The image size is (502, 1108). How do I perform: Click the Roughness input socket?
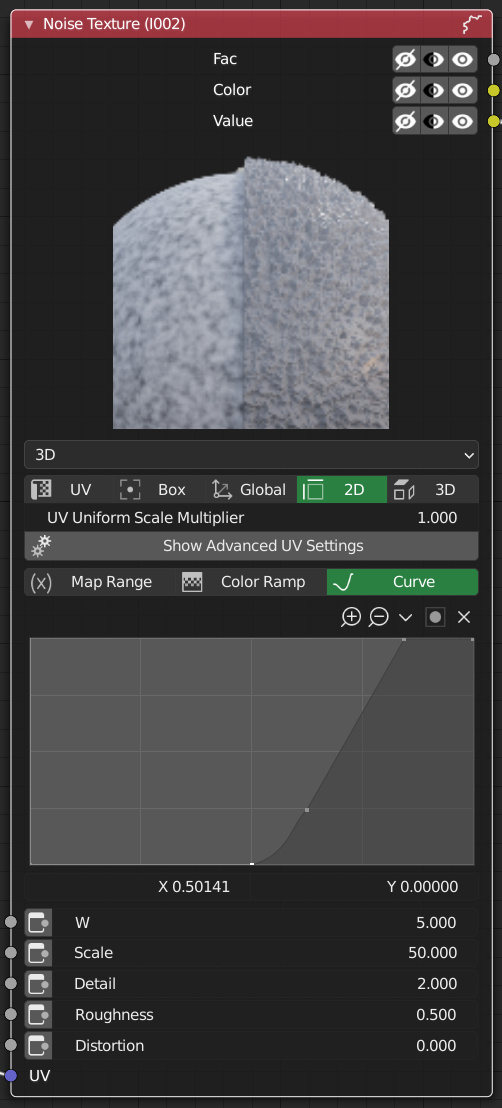11,1015
